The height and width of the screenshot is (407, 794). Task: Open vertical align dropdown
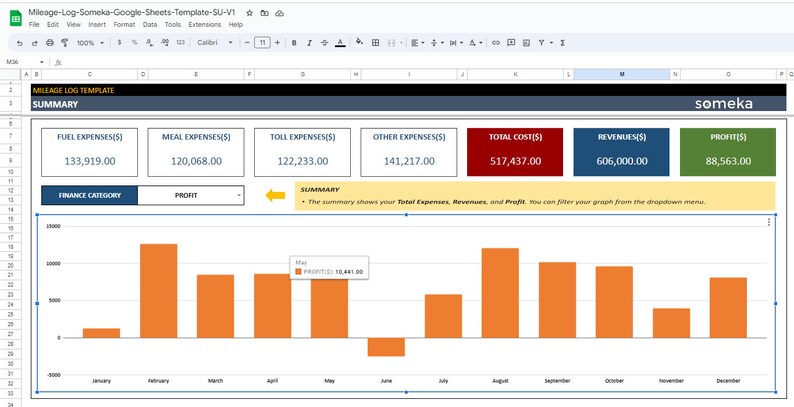click(x=436, y=43)
